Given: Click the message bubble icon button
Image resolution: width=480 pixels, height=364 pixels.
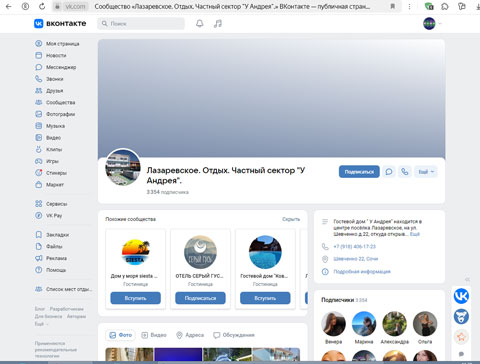Looking at the screenshot, I should point(389,172).
